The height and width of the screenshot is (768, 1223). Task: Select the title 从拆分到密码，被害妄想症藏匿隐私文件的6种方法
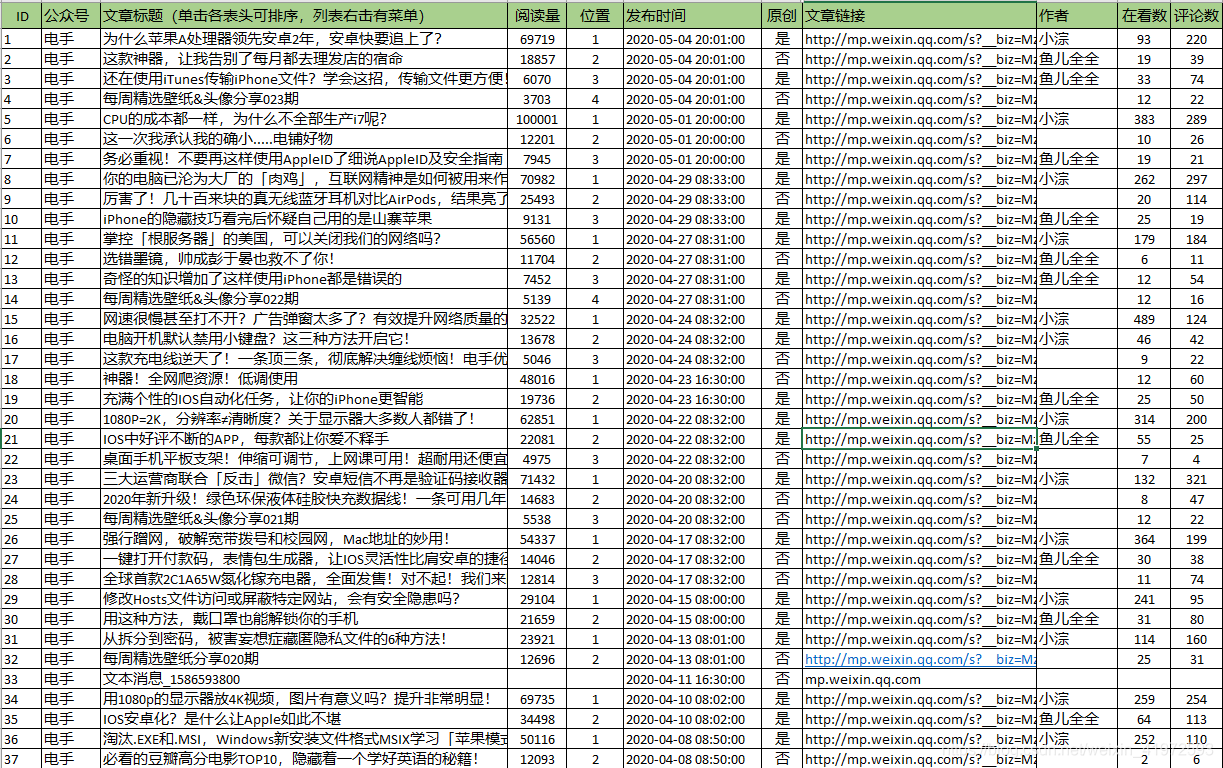[x=275, y=639]
